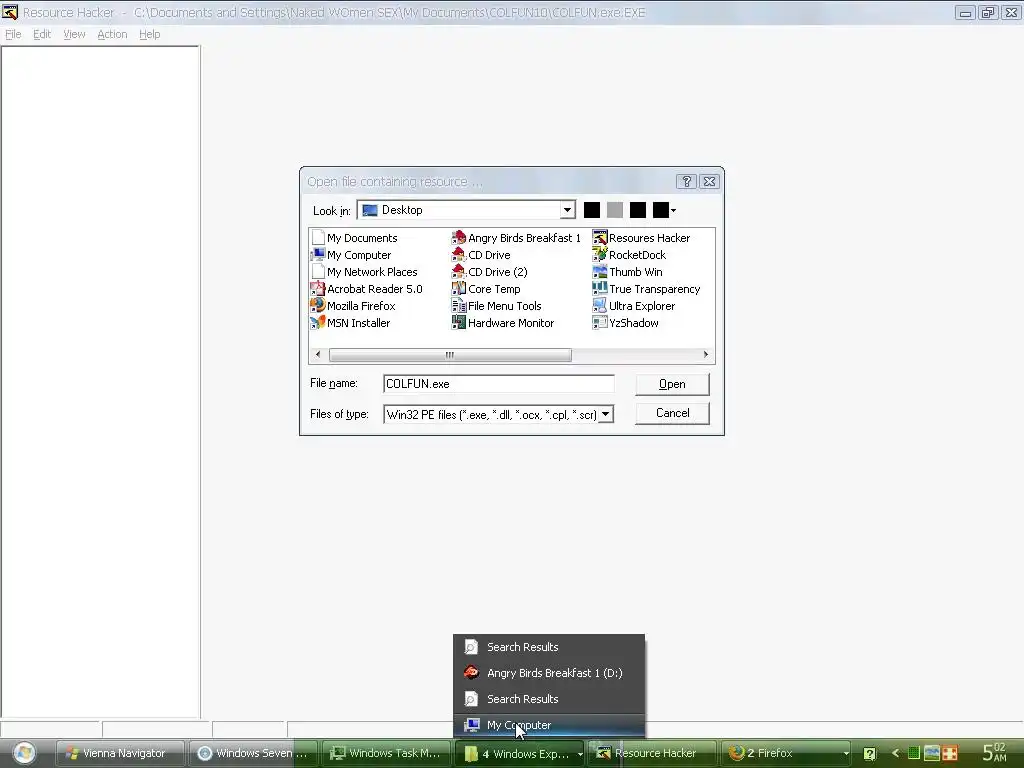
Task: Select Ultra Explorer icon
Action: (x=600, y=306)
